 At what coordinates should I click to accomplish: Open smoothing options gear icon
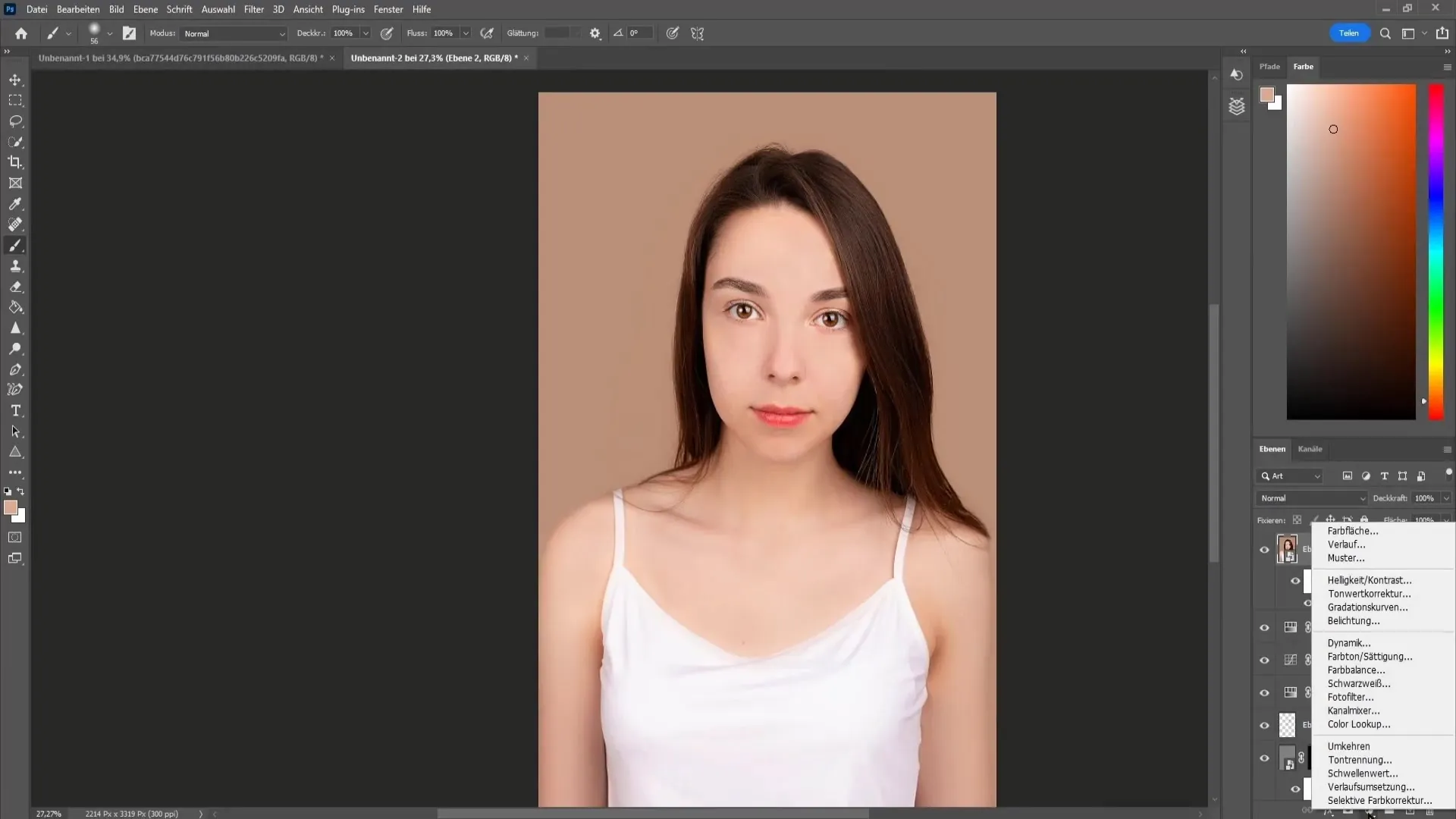point(595,33)
